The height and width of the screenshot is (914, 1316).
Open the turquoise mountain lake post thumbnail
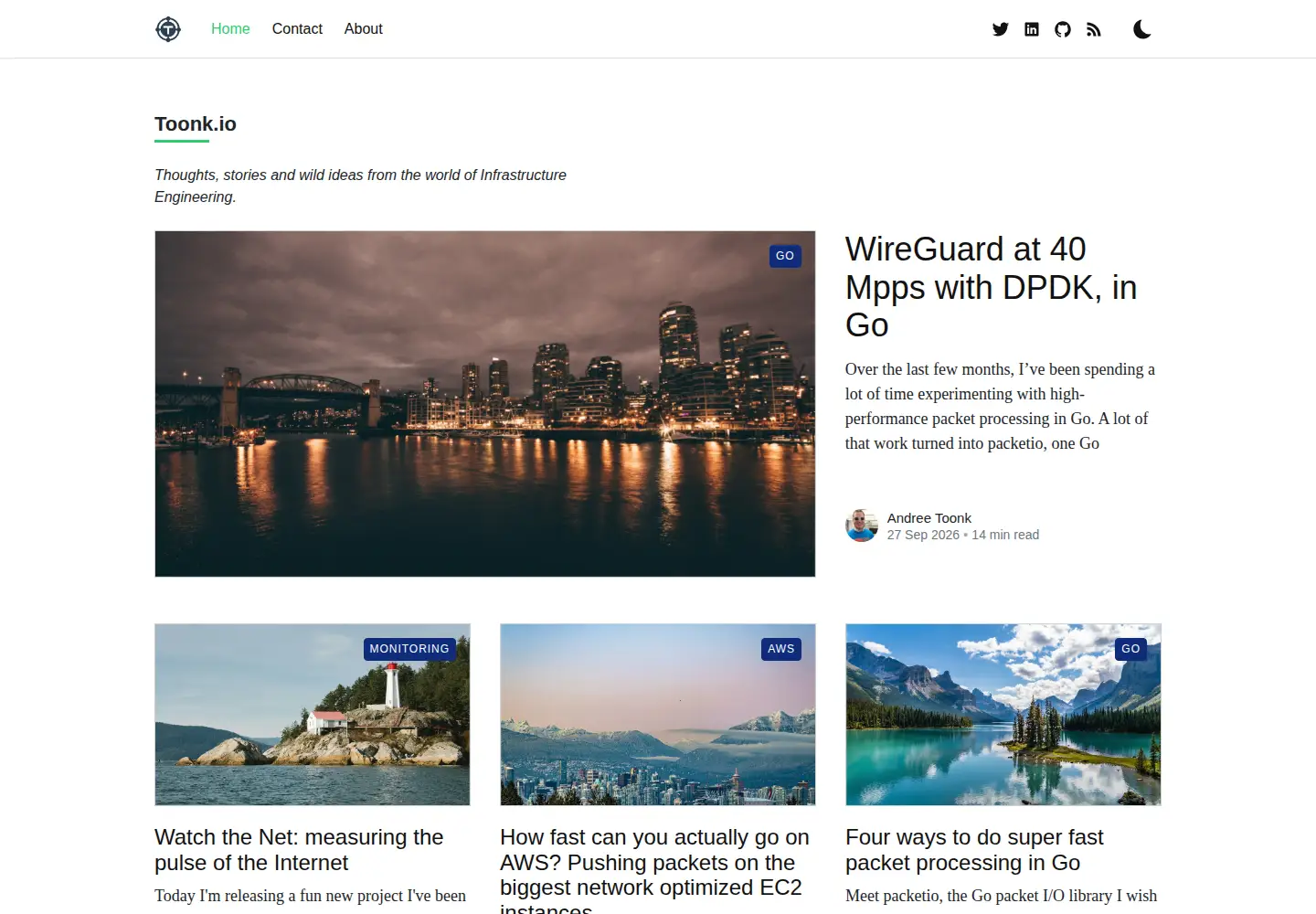click(x=1003, y=715)
